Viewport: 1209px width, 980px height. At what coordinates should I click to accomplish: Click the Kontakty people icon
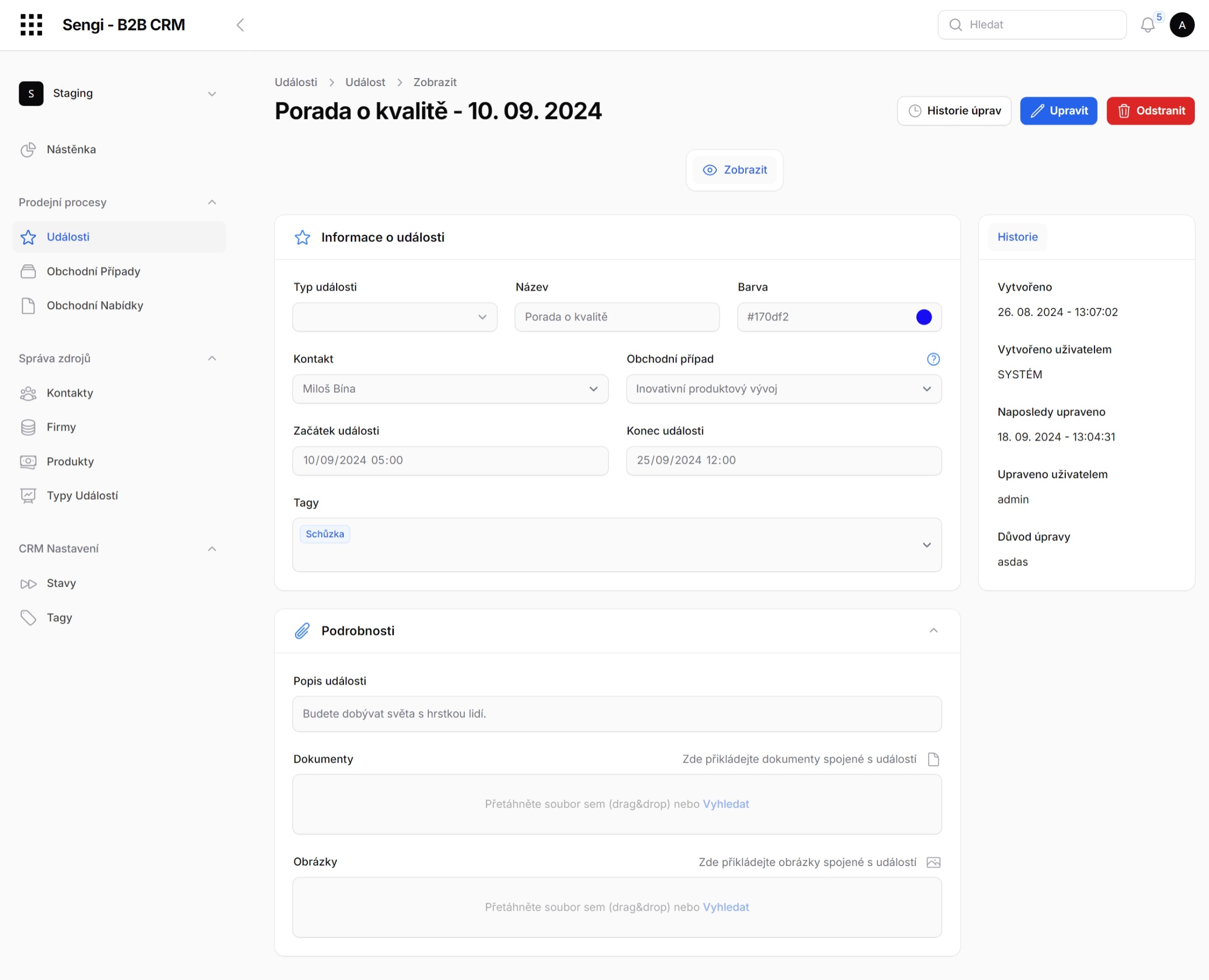point(28,393)
